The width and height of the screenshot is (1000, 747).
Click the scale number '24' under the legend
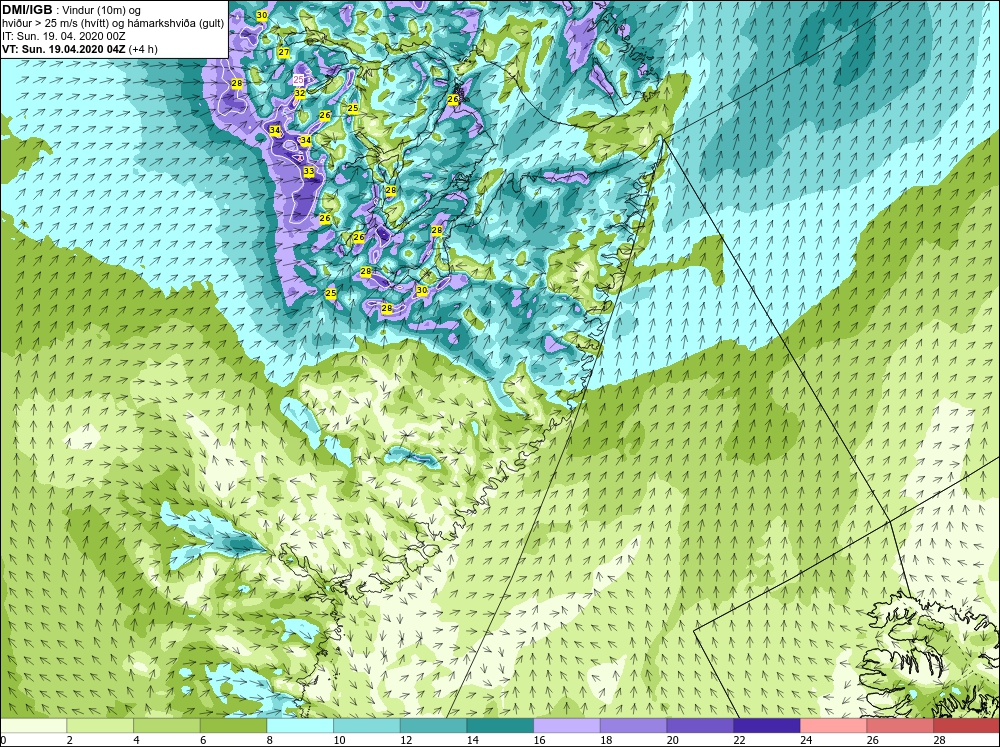(x=805, y=740)
